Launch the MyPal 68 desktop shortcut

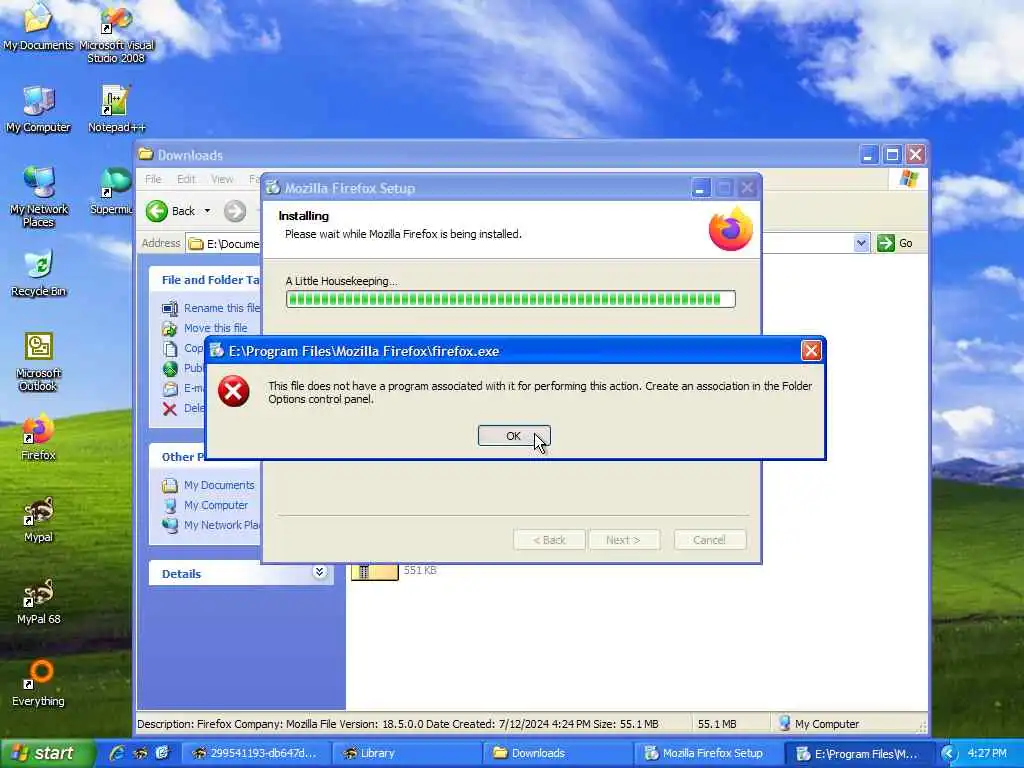38,601
